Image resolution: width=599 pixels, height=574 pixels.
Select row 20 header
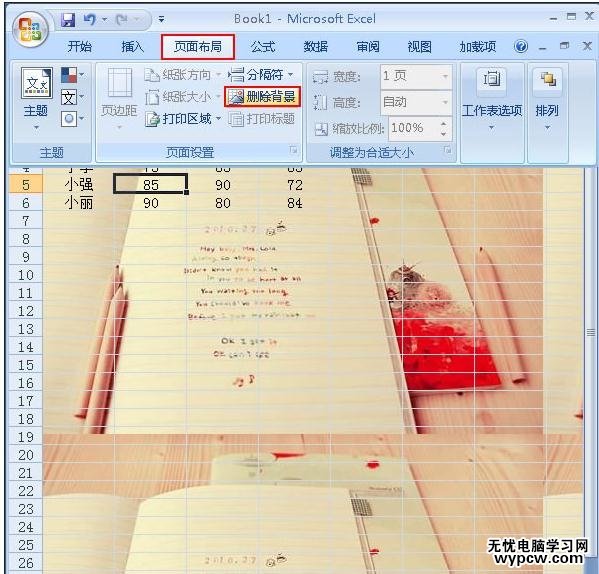(x=26, y=455)
